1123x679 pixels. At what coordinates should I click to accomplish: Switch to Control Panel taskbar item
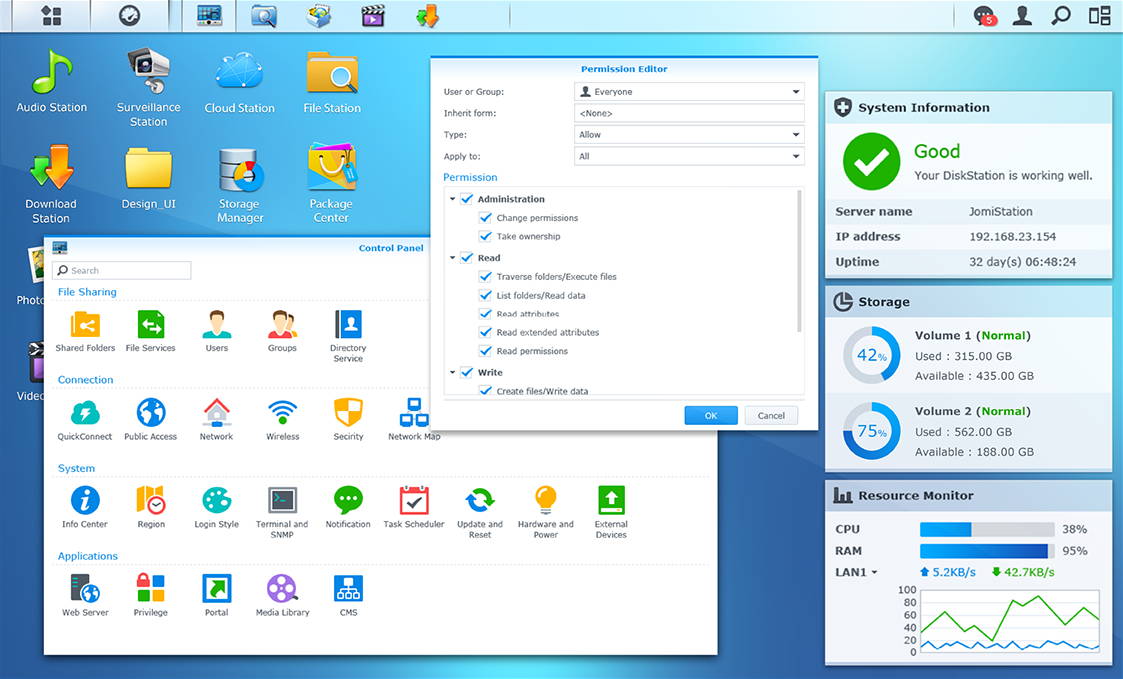tap(209, 16)
